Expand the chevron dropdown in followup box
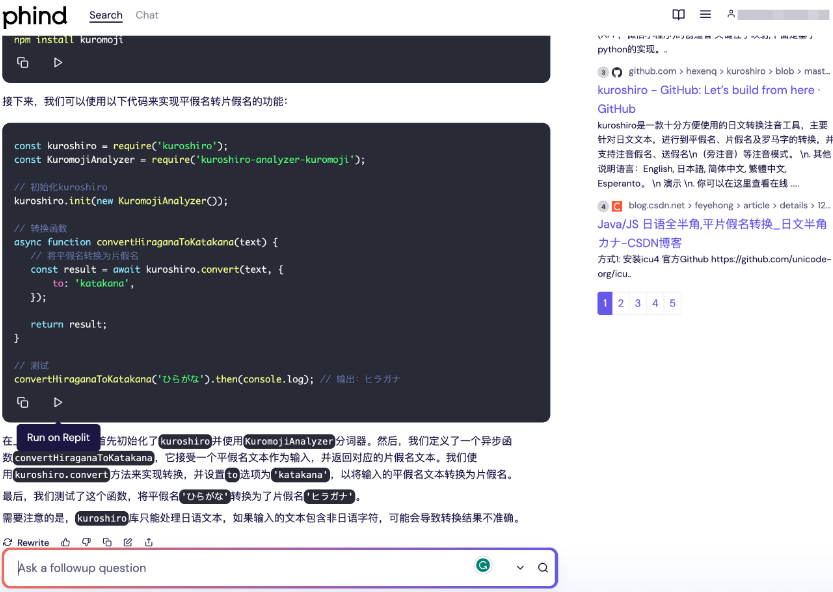 pos(520,568)
